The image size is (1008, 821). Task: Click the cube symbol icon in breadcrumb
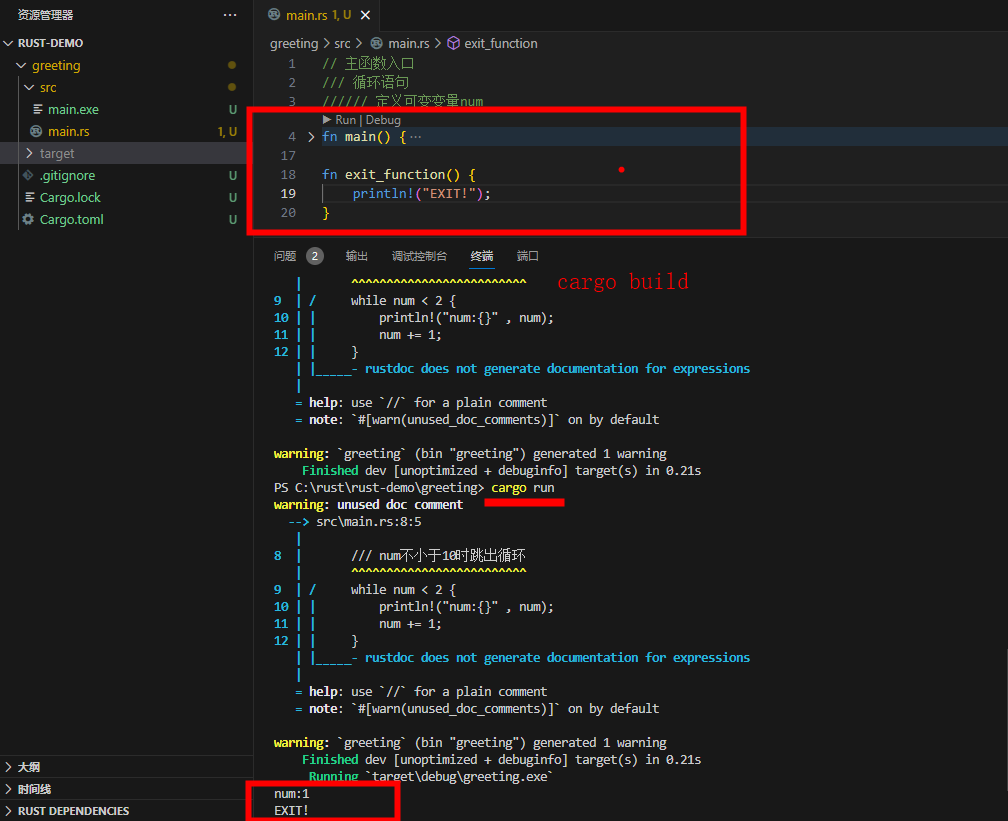(454, 43)
